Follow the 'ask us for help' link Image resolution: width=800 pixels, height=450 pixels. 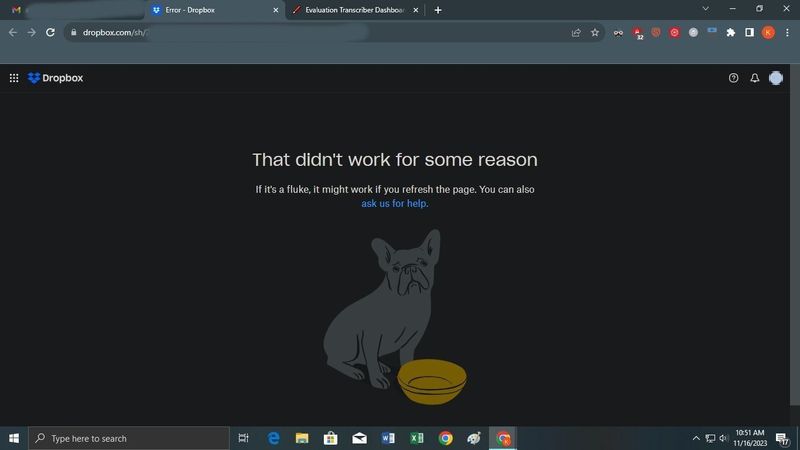tap(394, 204)
